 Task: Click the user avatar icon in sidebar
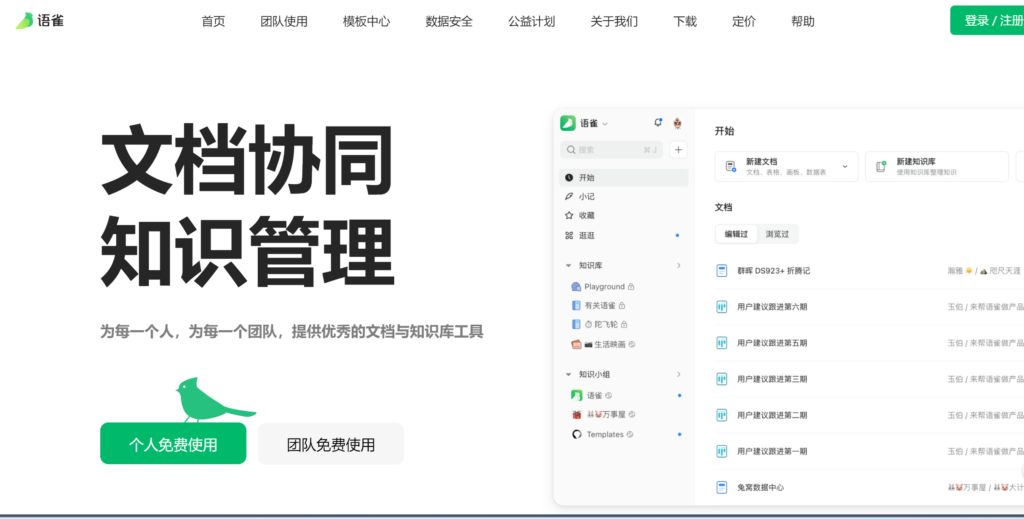pos(678,123)
